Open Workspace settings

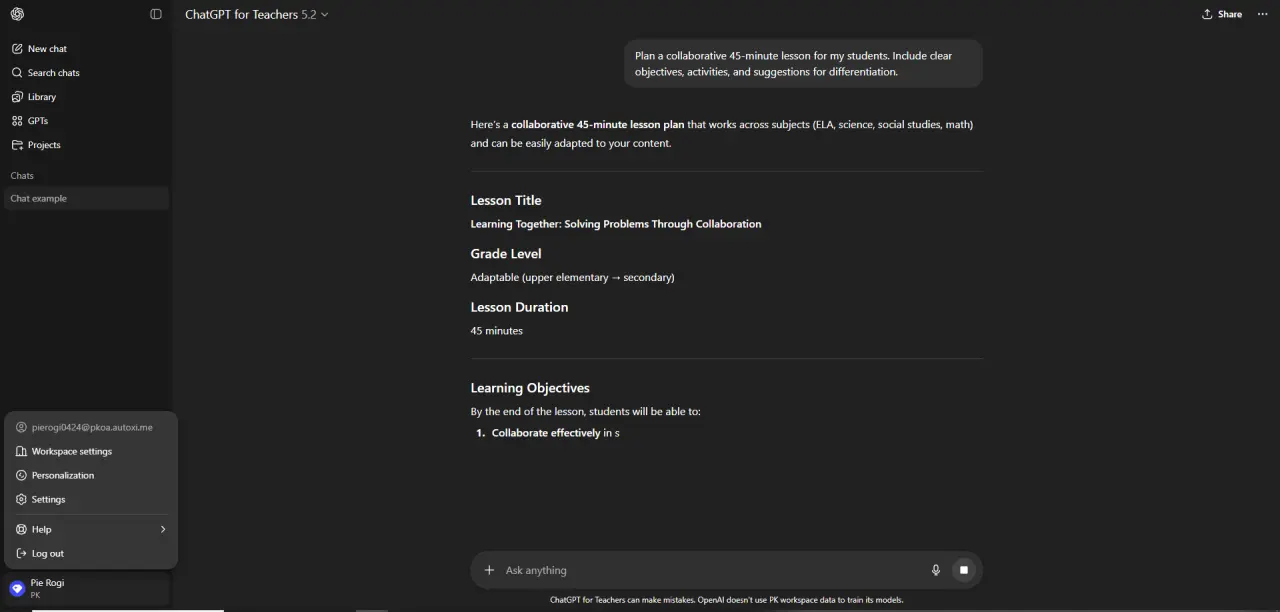point(91,451)
